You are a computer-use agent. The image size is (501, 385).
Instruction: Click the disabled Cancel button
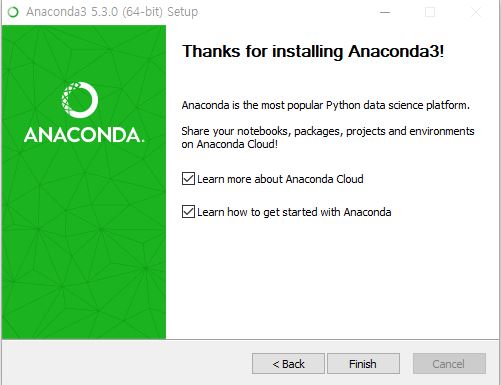(449, 364)
